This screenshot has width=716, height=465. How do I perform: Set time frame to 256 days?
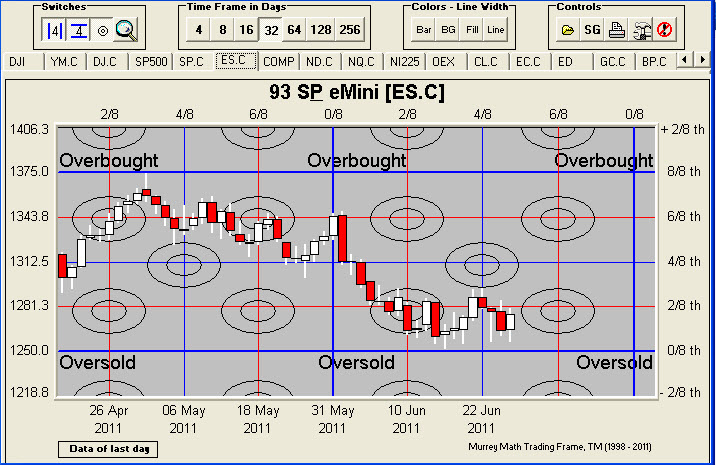350,30
